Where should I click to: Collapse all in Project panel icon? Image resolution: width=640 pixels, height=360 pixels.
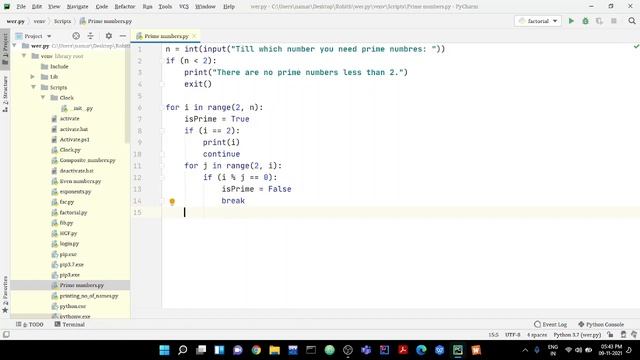click(91, 36)
